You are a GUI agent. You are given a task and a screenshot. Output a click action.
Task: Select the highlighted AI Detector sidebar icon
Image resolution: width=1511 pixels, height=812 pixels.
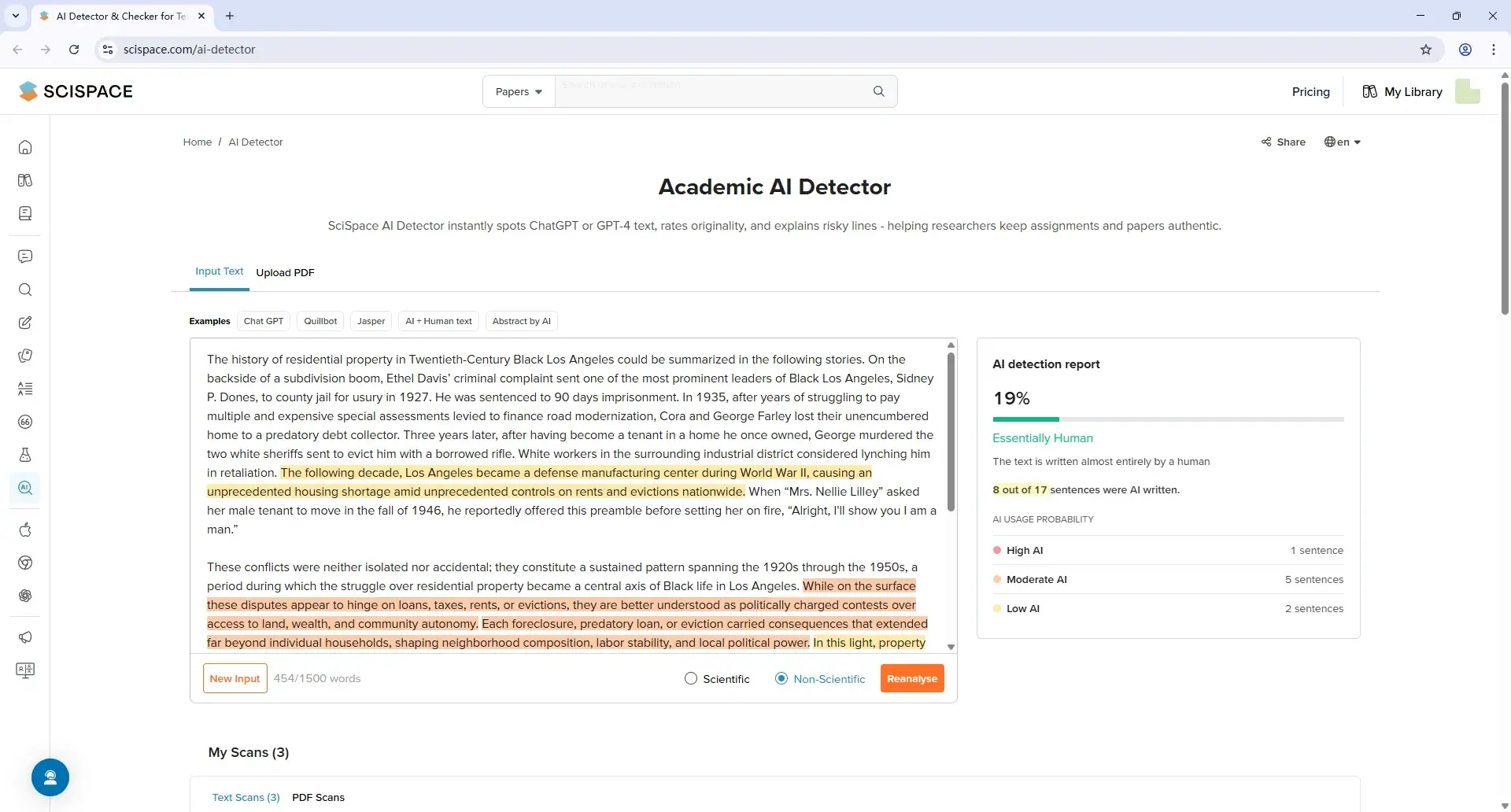[25, 488]
